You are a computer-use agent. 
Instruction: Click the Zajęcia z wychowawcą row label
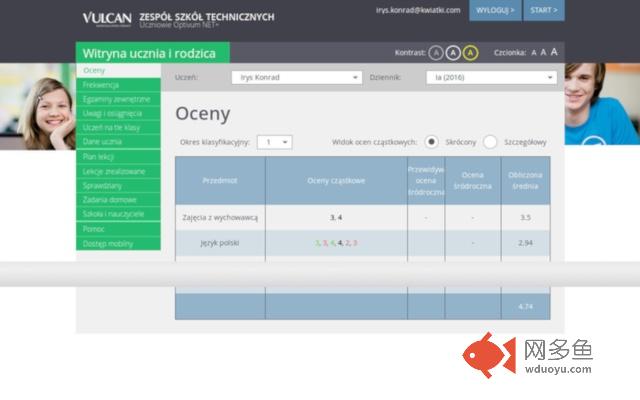pyautogui.click(x=220, y=218)
